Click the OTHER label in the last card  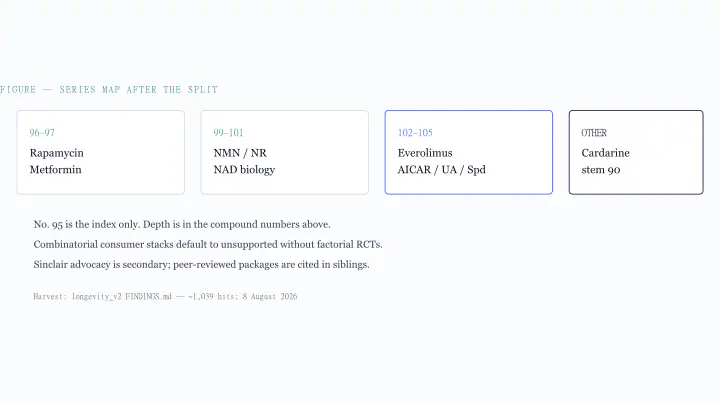point(594,133)
